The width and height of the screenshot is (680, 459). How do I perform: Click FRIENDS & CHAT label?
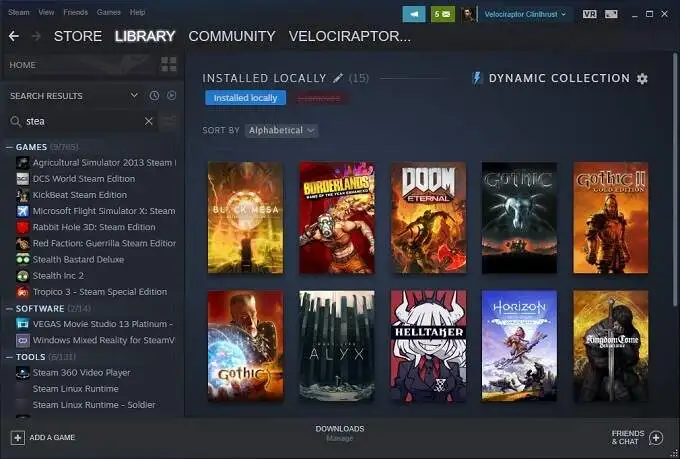tap(628, 438)
